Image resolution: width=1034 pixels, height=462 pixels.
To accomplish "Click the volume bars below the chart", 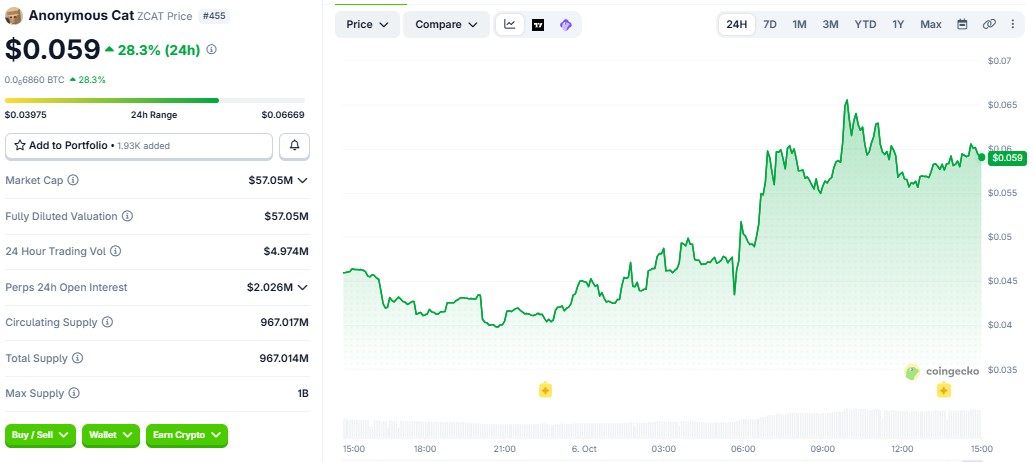I will click(x=662, y=424).
